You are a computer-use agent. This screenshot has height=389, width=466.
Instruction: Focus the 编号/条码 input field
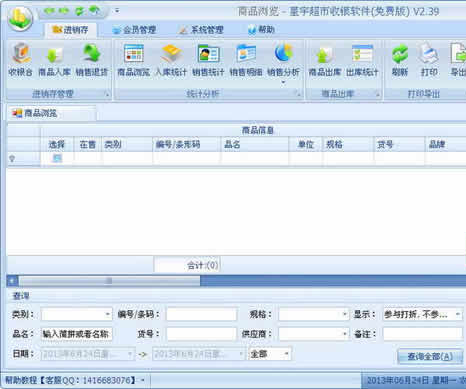pos(202,314)
